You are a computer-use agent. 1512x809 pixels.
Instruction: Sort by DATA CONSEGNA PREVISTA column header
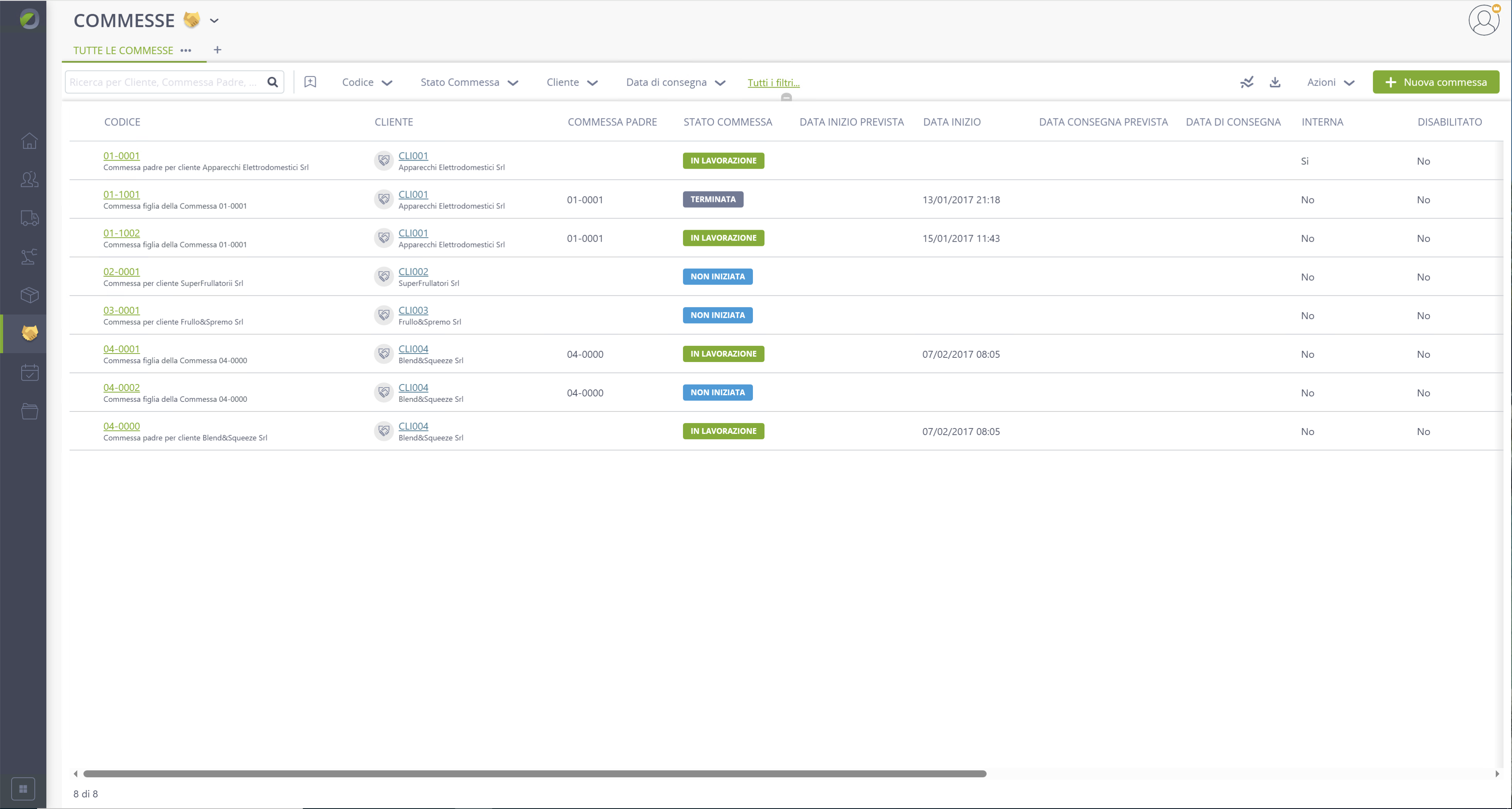click(1103, 122)
